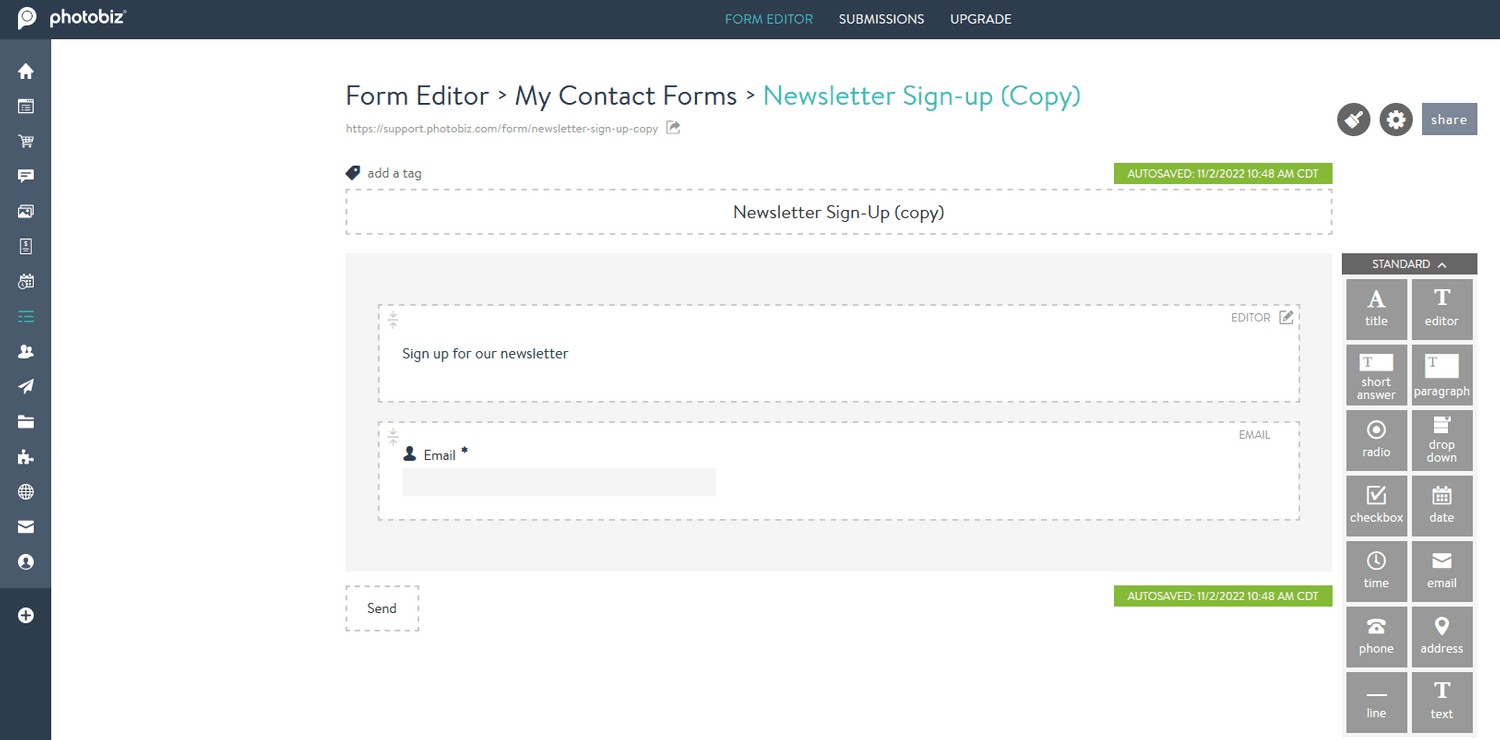Click the share button
The image size is (1500, 740).
[1449, 118]
